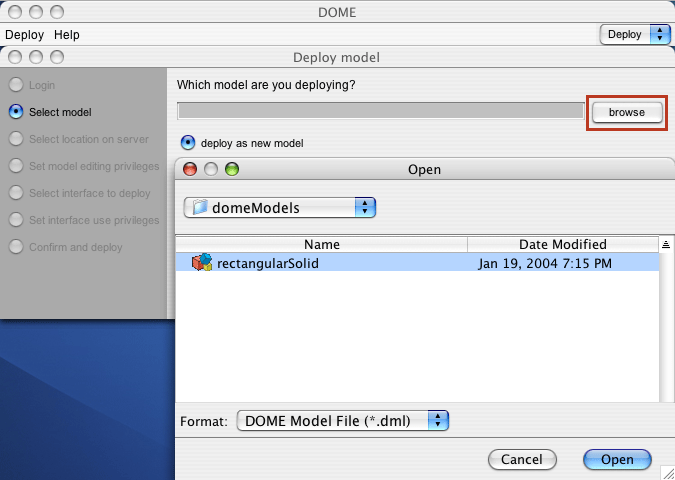Open the Deploy mode dropdown at top right
This screenshot has width=675, height=480.
pos(635,34)
